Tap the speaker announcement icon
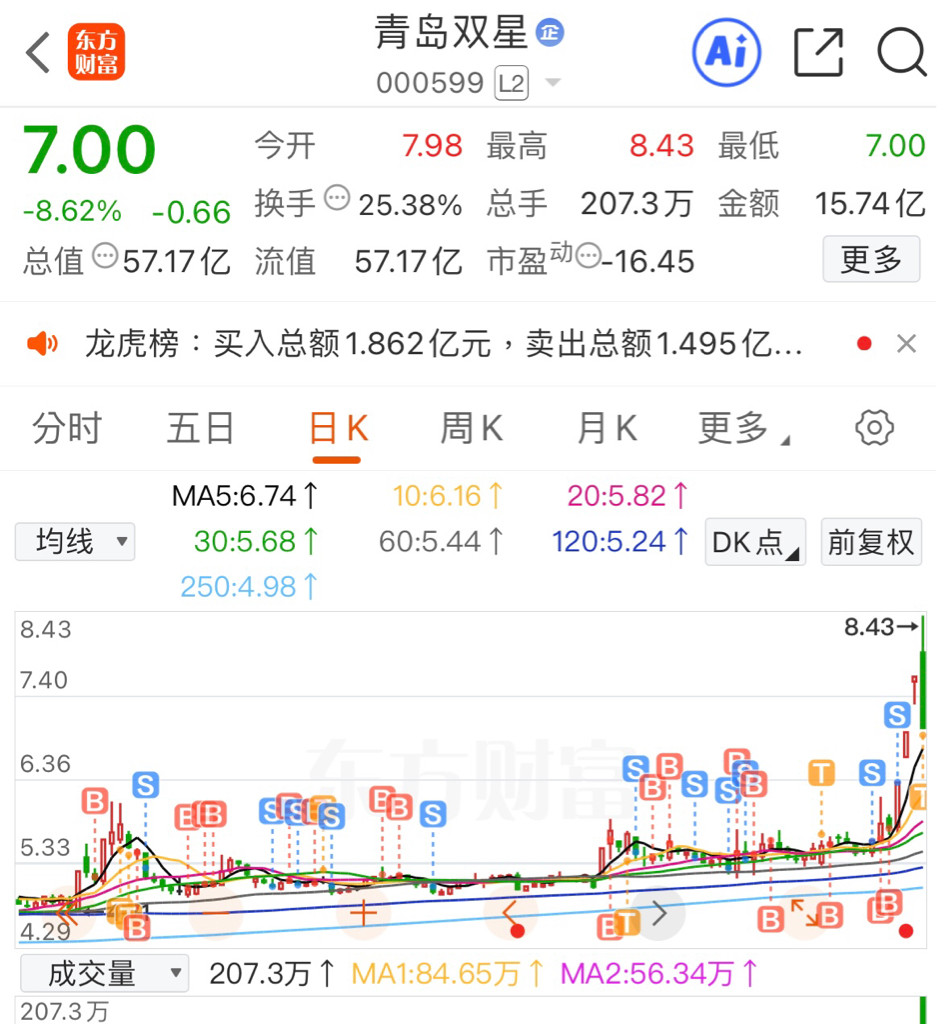 [x=42, y=344]
